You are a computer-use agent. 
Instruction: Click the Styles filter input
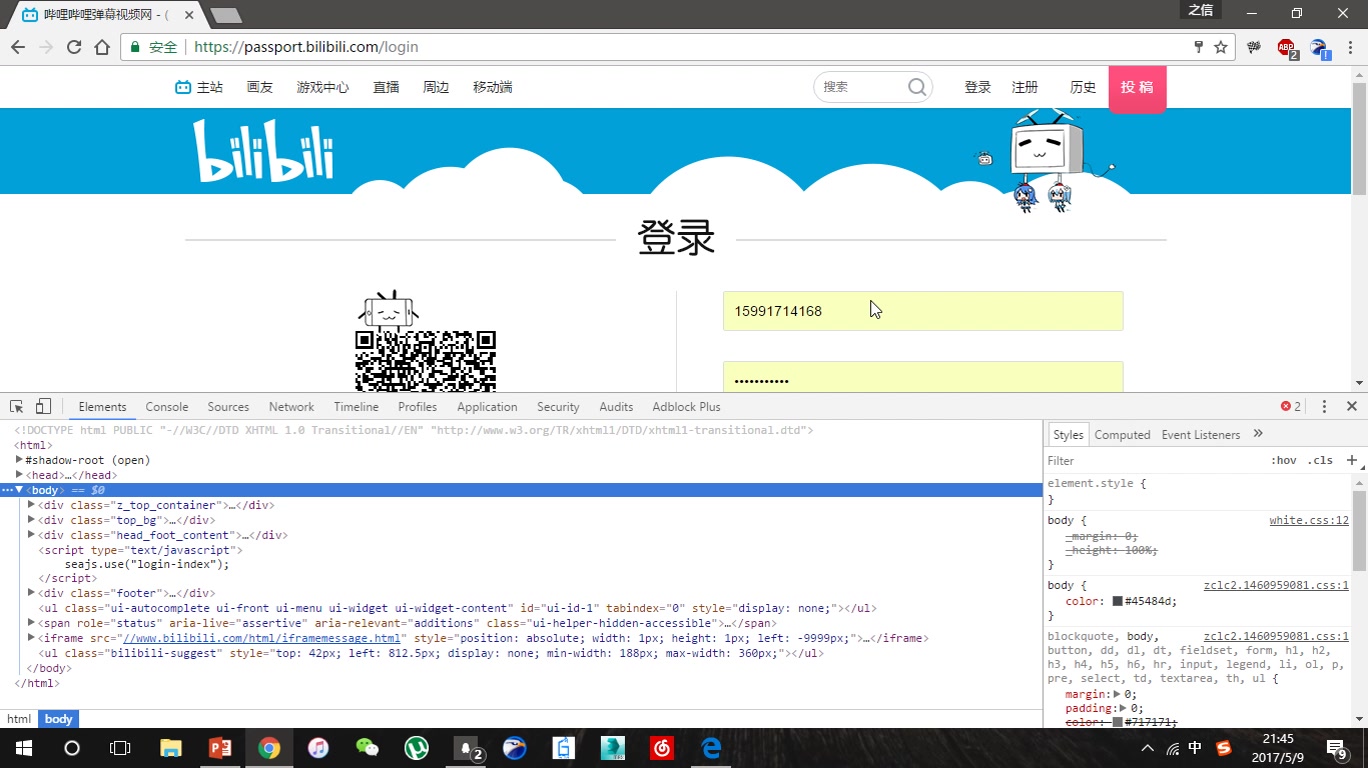pyautogui.click(x=1153, y=460)
